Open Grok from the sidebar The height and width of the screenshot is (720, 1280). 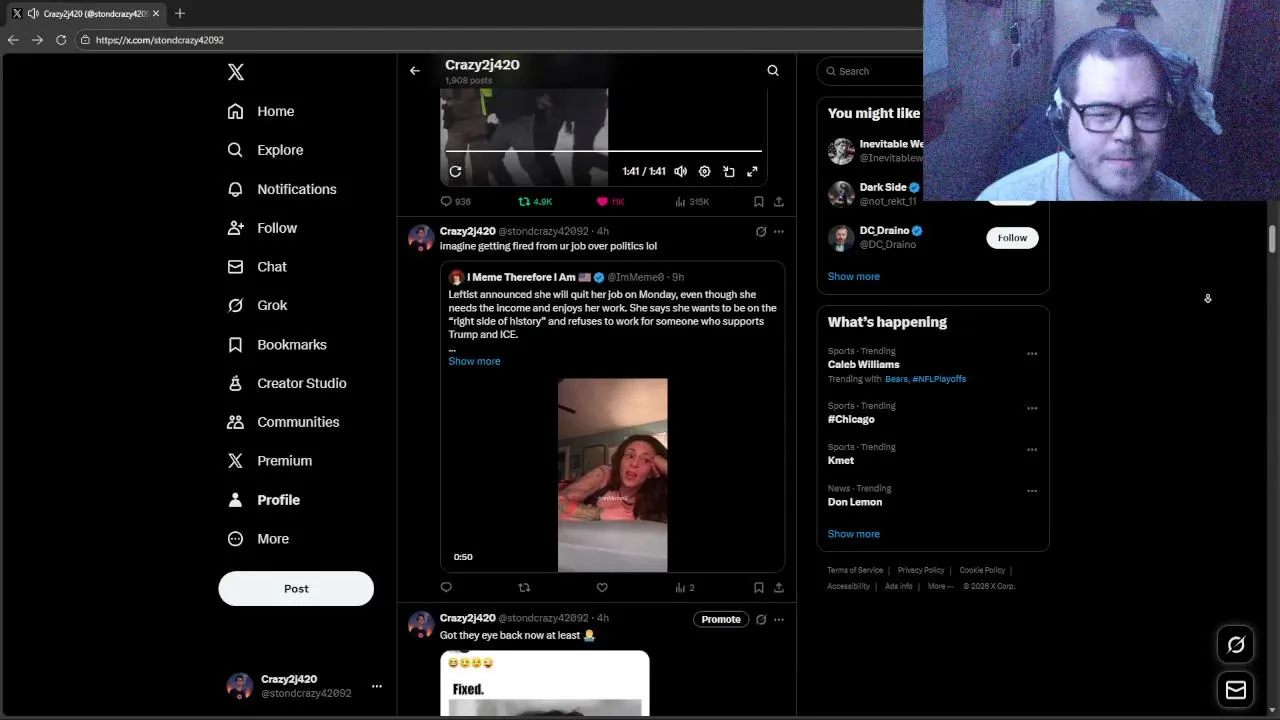[x=257, y=305]
